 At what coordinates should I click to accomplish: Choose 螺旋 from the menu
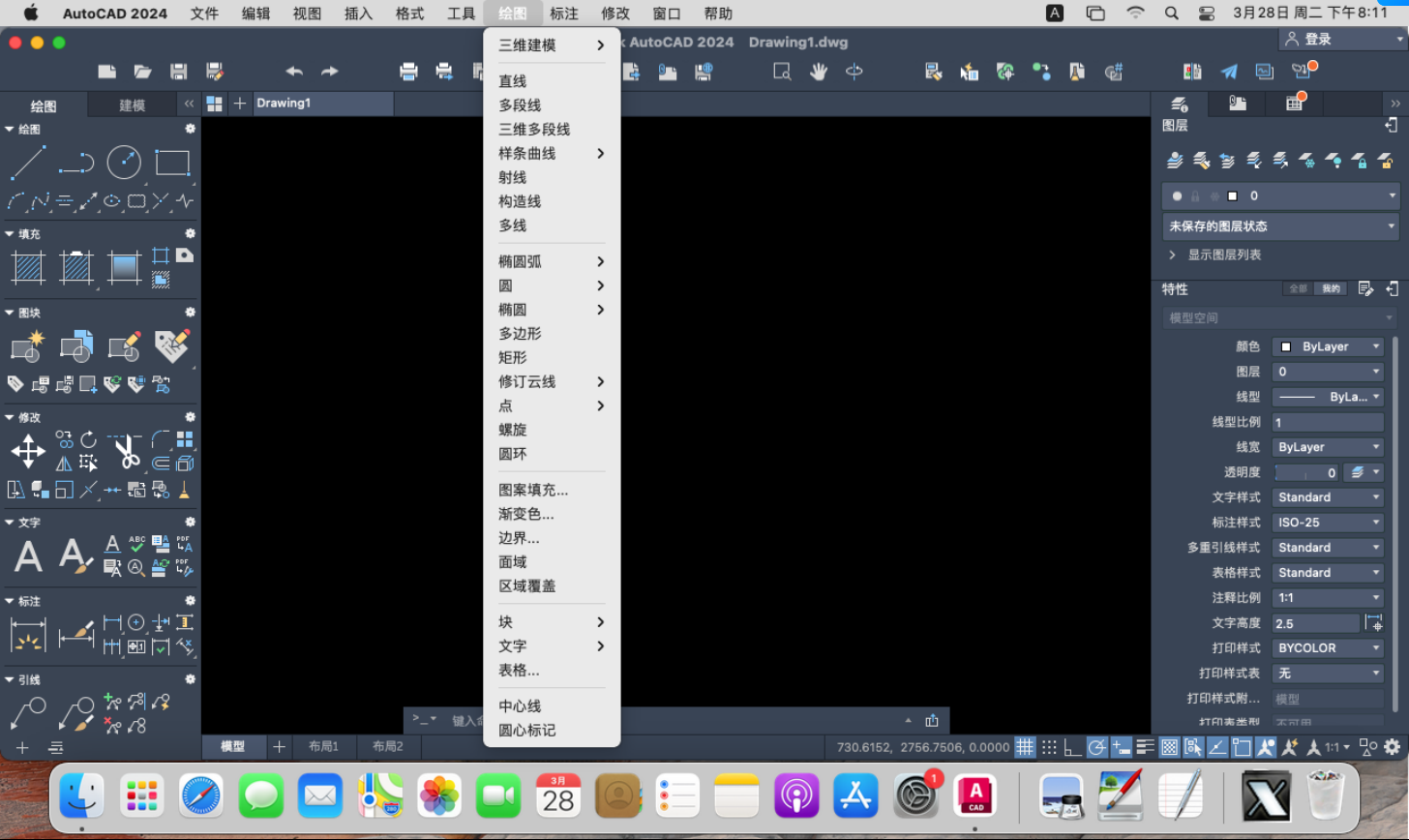[552, 430]
